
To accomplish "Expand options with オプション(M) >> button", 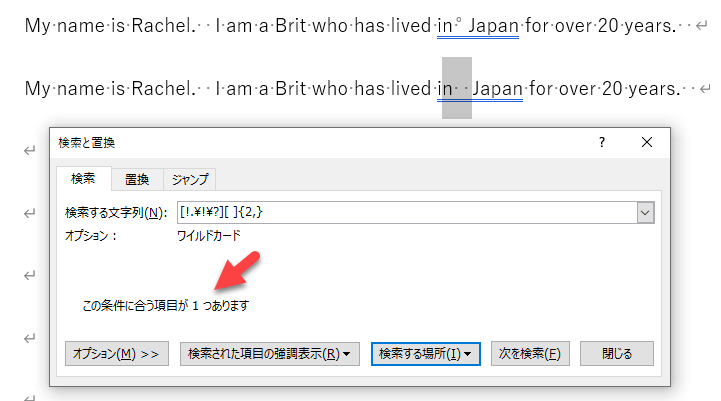I will point(116,353).
